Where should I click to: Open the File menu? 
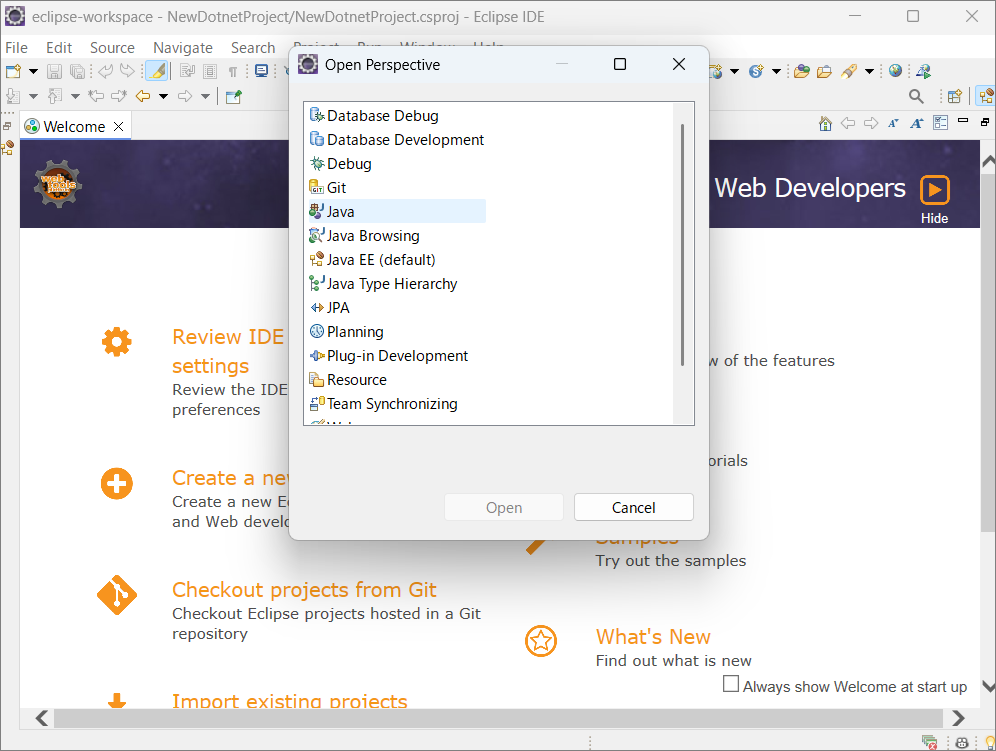pyautogui.click(x=17, y=48)
